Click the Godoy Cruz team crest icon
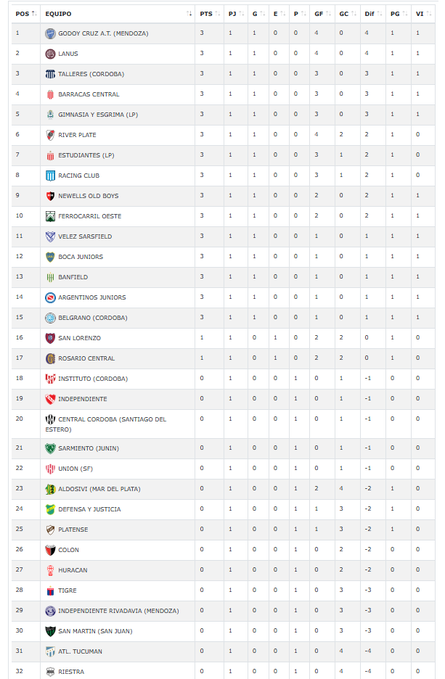The width and height of the screenshot is (445, 679). point(50,33)
